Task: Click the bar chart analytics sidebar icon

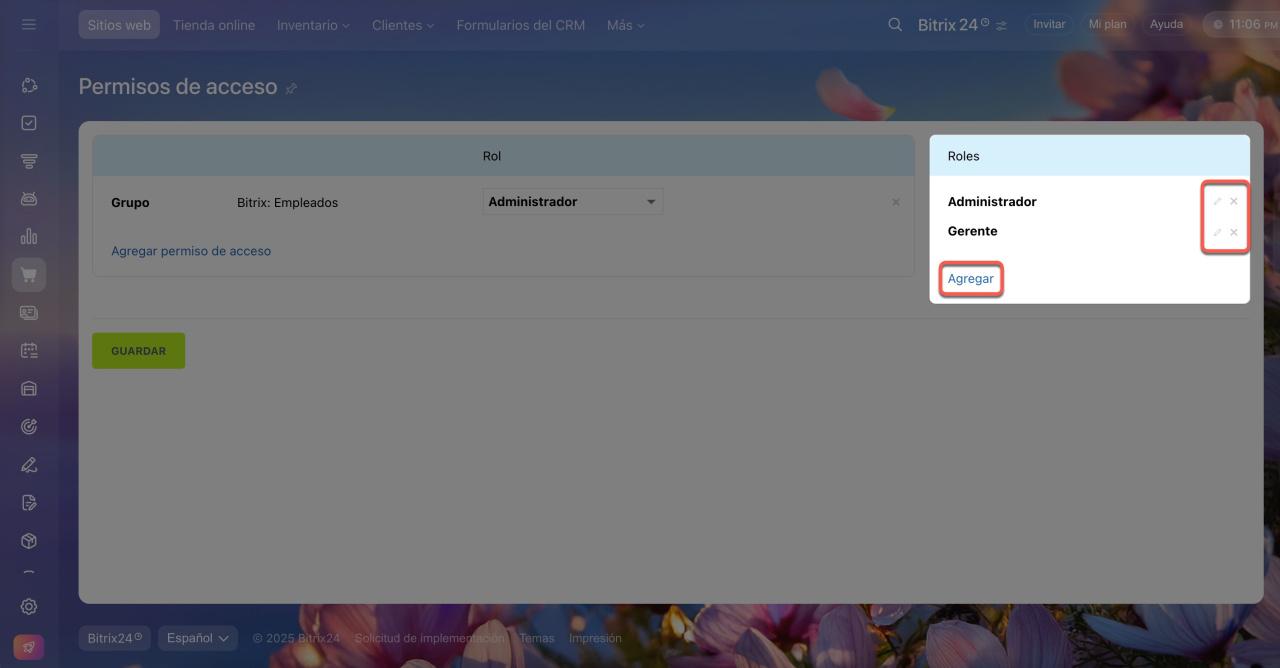Action: click(29, 237)
